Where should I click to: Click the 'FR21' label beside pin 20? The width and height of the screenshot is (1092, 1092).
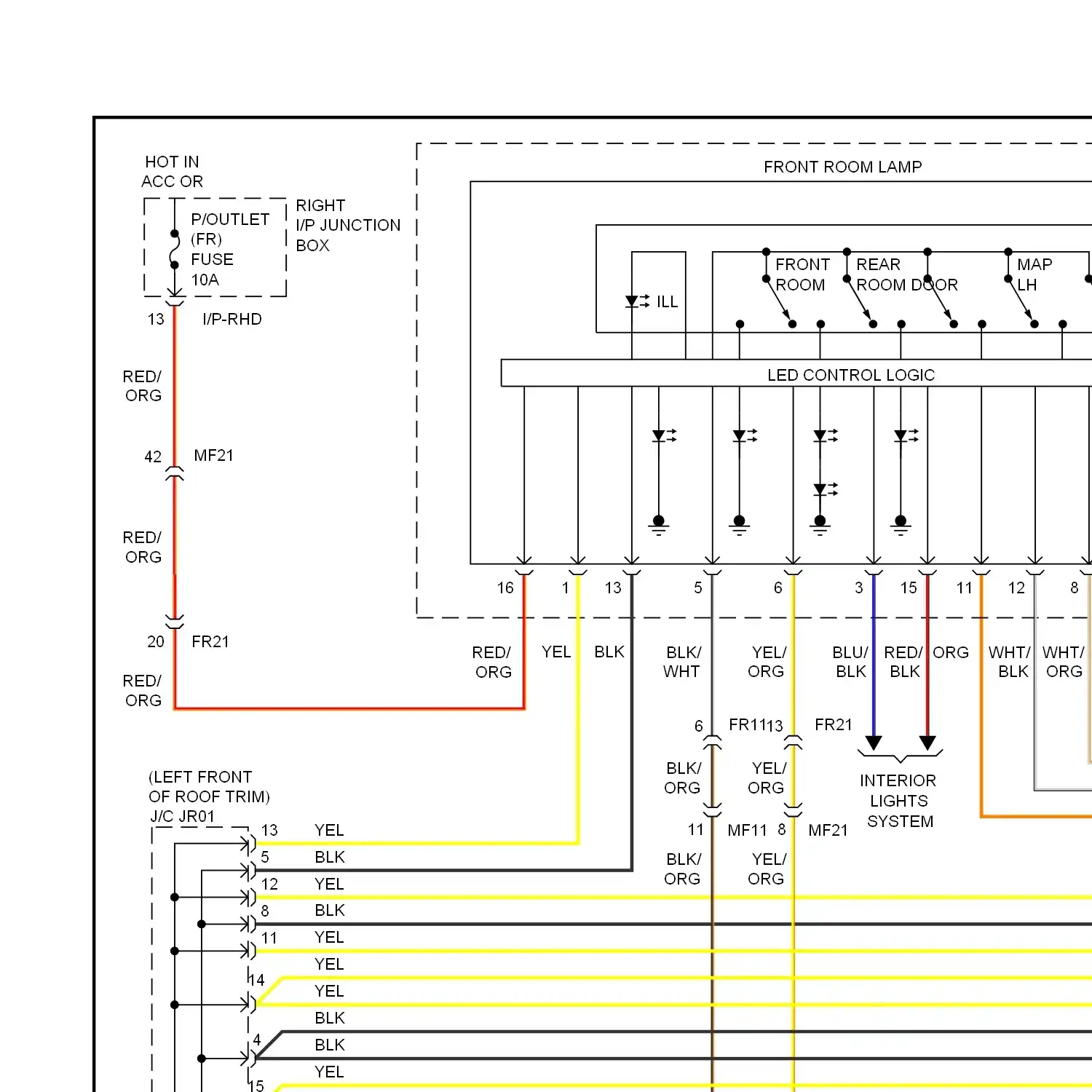pos(210,641)
